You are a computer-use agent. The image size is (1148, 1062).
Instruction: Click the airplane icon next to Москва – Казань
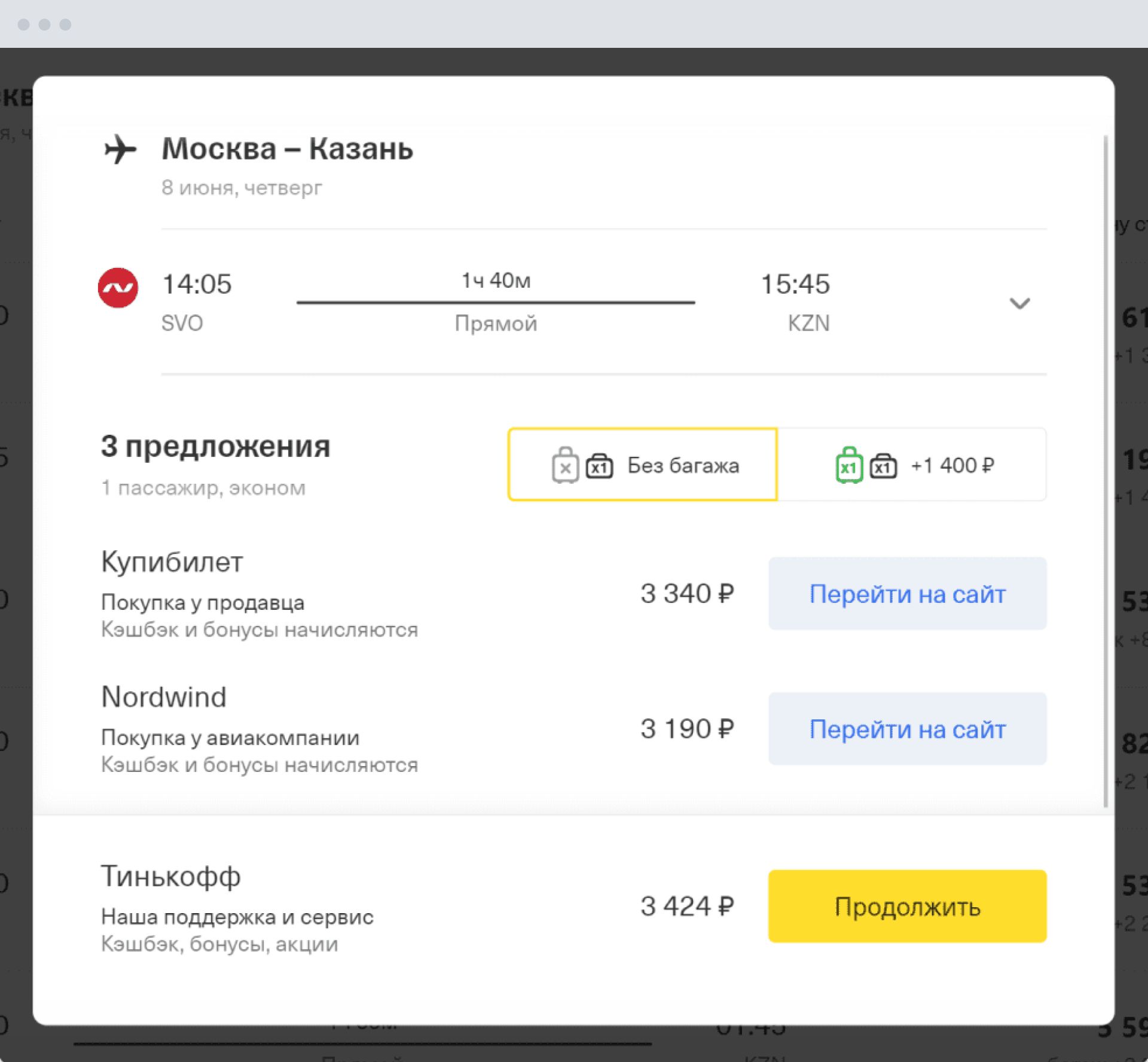coord(120,149)
